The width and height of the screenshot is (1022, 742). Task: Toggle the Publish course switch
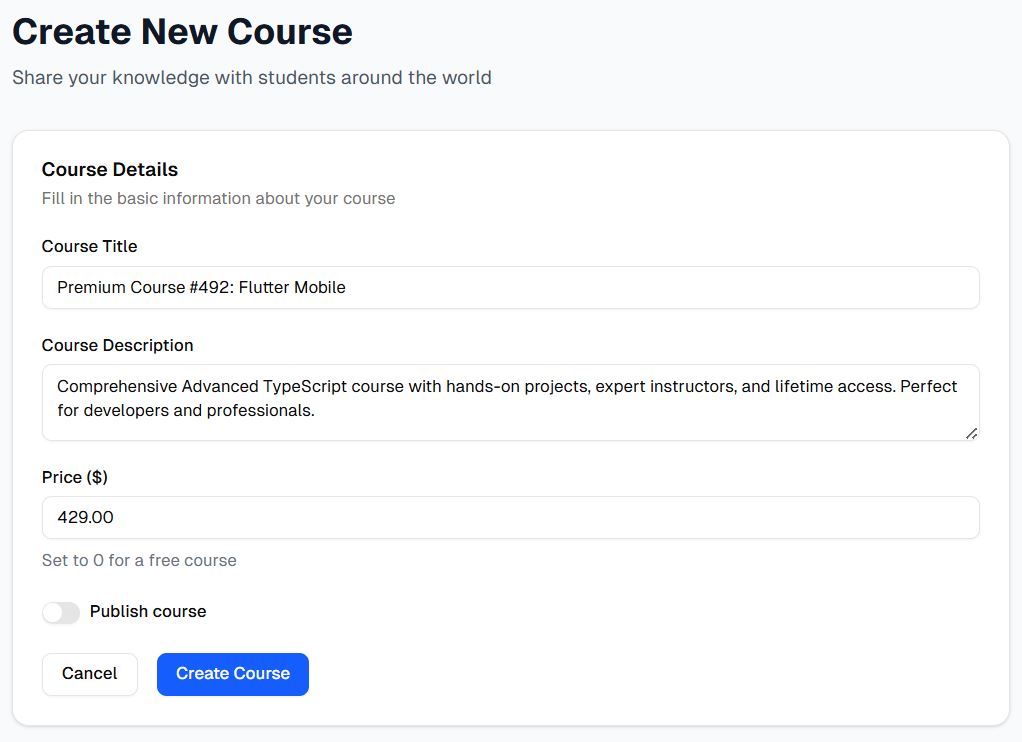tap(61, 613)
